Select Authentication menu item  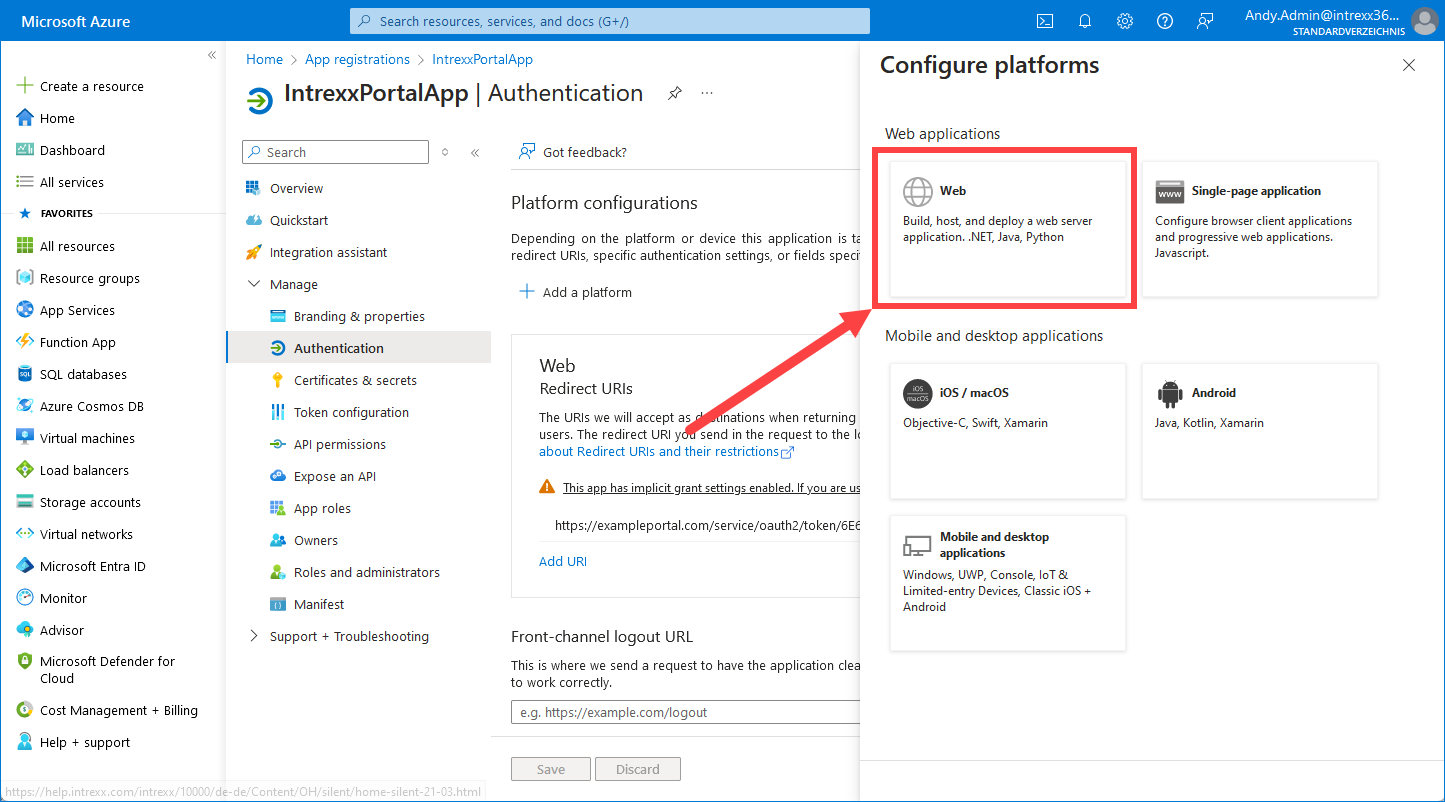359,348
